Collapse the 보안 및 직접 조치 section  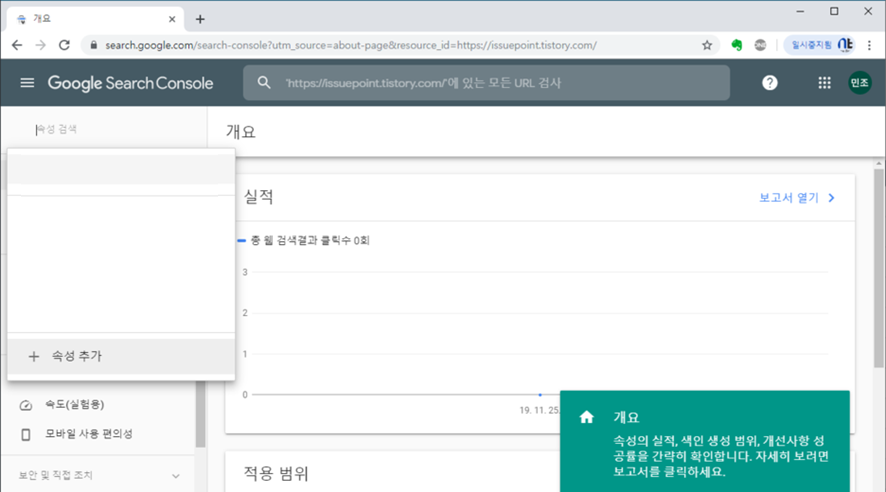click(176, 476)
